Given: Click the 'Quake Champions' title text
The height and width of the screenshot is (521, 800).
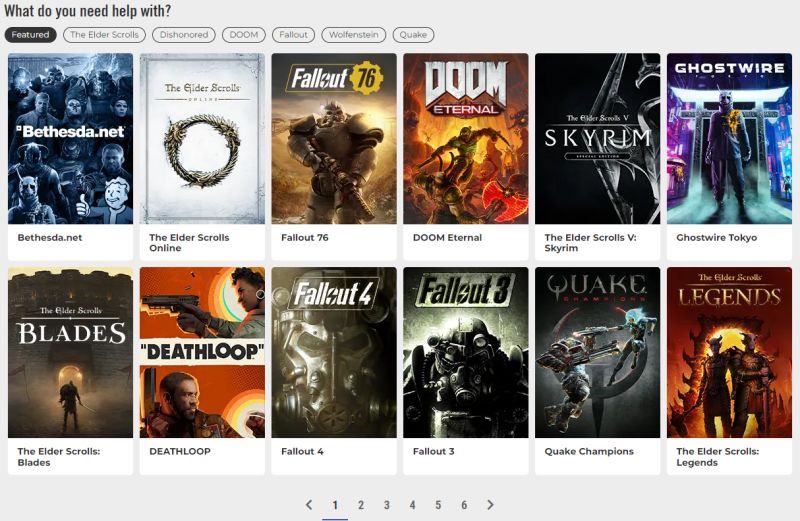Looking at the screenshot, I should pyautogui.click(x=589, y=451).
